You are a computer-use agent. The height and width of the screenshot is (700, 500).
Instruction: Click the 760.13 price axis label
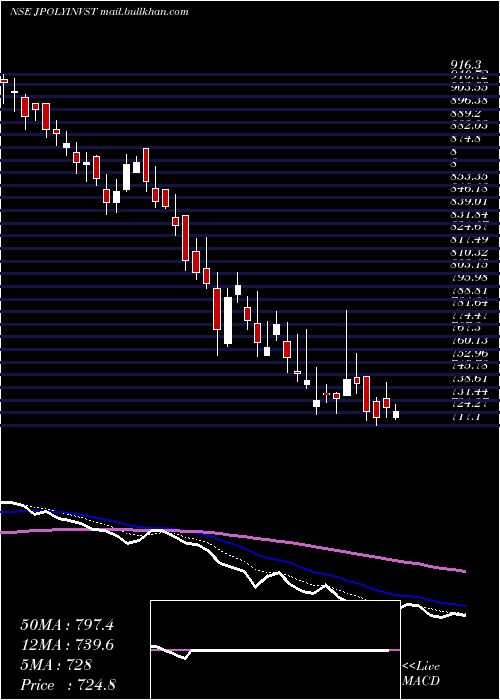468,341
